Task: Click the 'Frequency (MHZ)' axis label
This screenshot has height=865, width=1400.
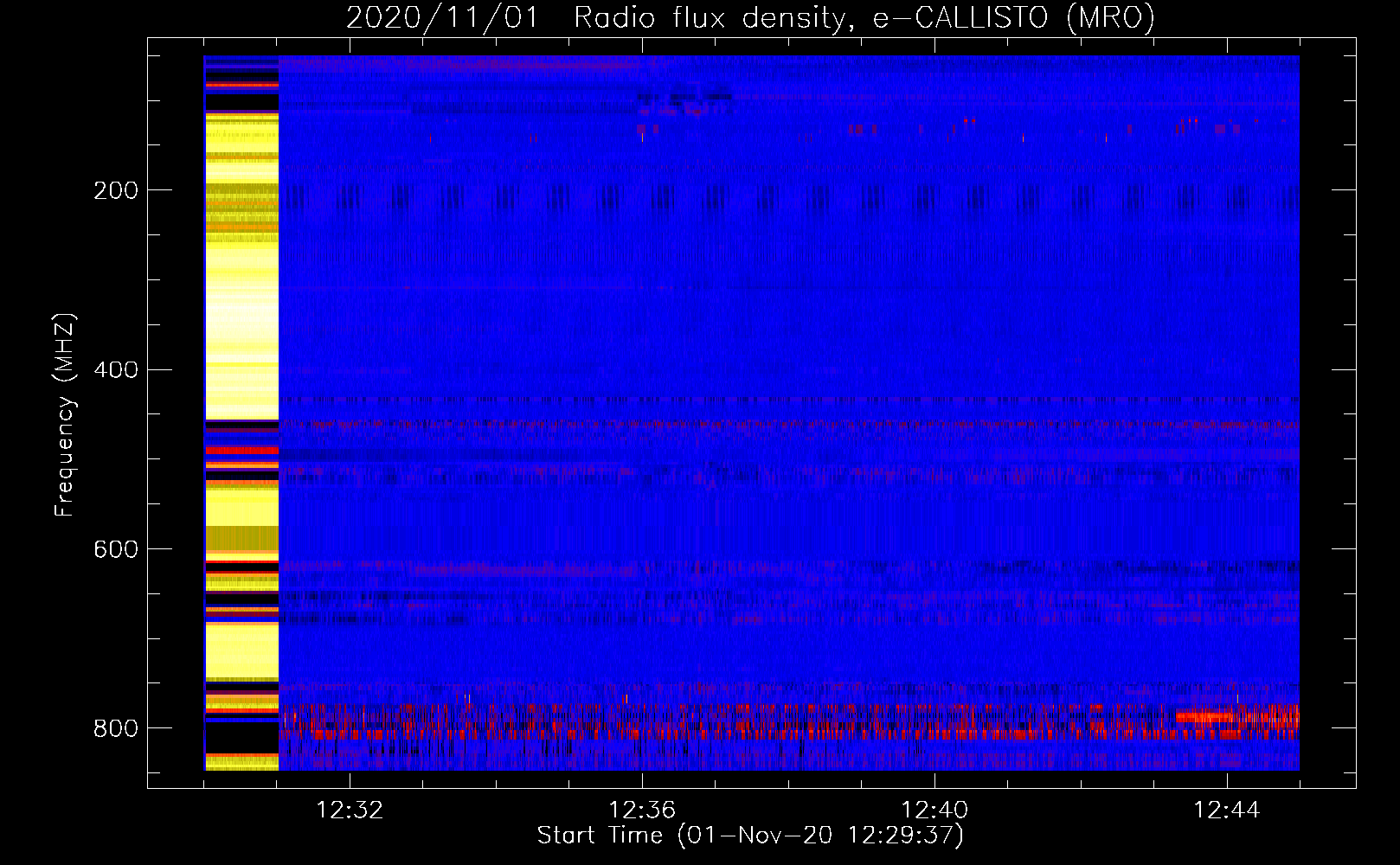Action: pyautogui.click(x=65, y=414)
